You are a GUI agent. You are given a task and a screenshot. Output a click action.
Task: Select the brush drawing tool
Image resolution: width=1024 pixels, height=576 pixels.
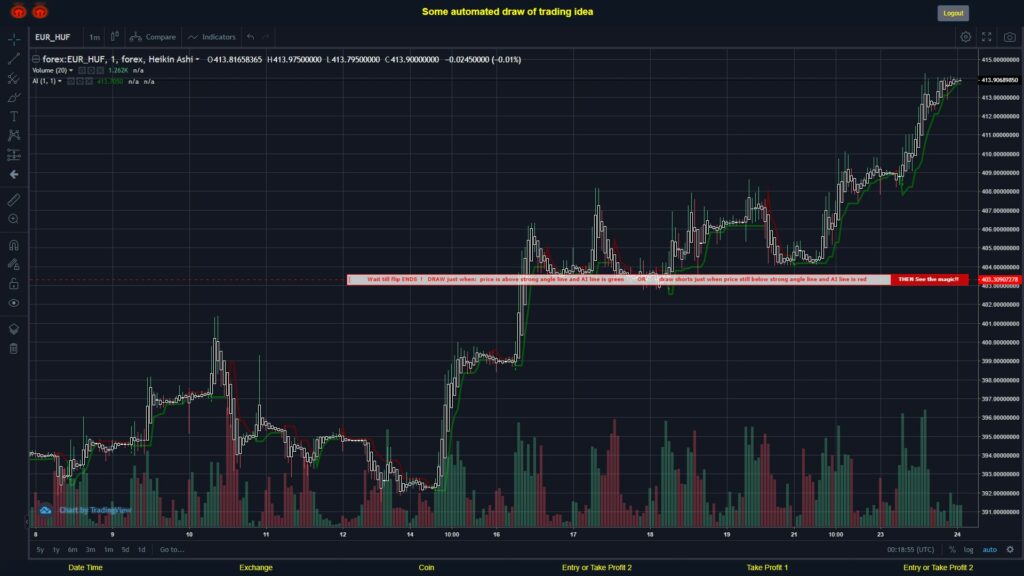coord(14,97)
